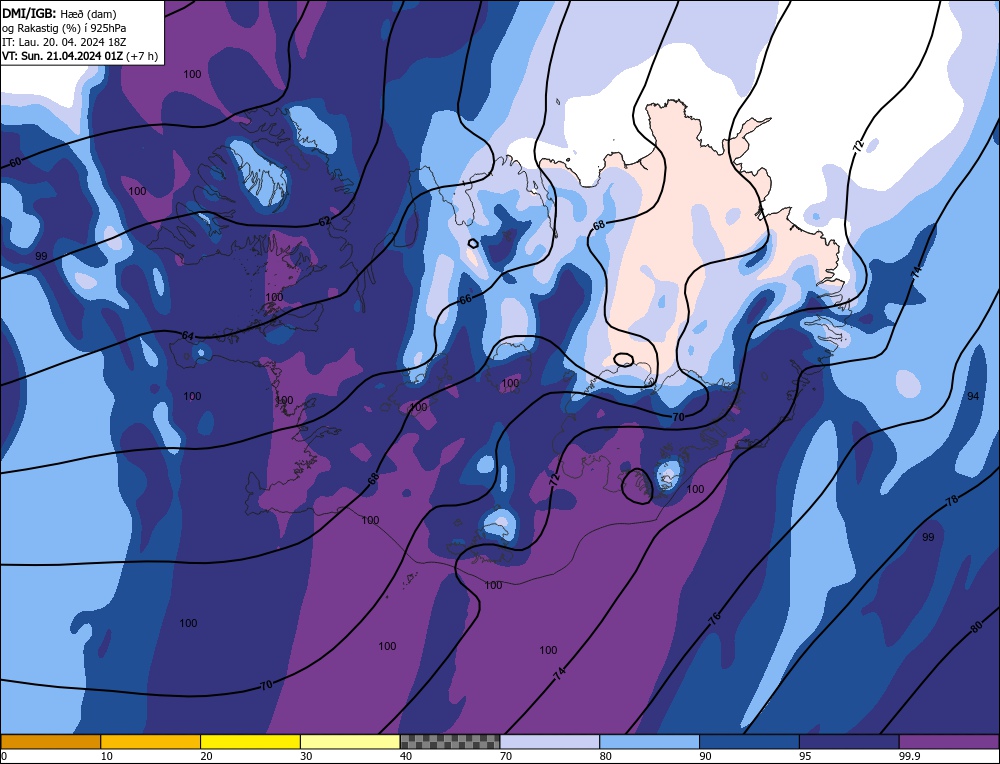Click the 'IT: Lau. 20. 04. 2024 18Z' line
1000x764 pixels.
coord(64,42)
